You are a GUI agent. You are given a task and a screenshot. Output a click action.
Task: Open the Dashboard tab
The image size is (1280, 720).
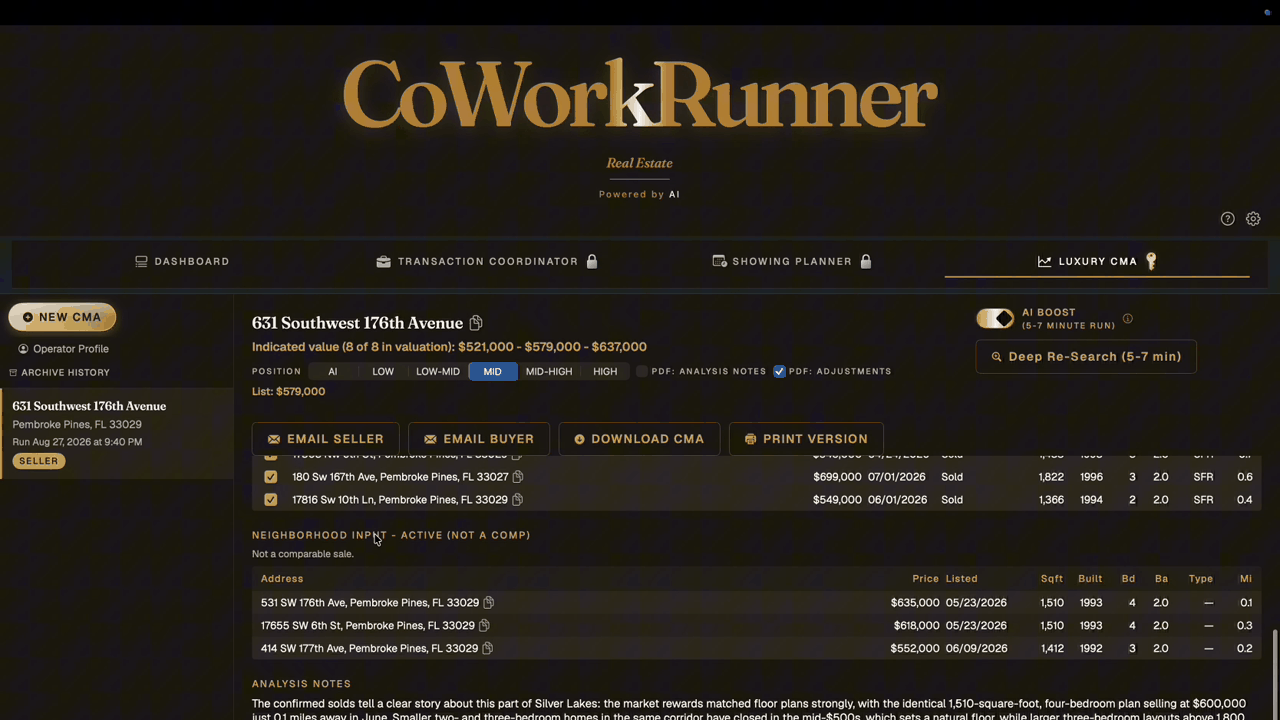pyautogui.click(x=182, y=261)
